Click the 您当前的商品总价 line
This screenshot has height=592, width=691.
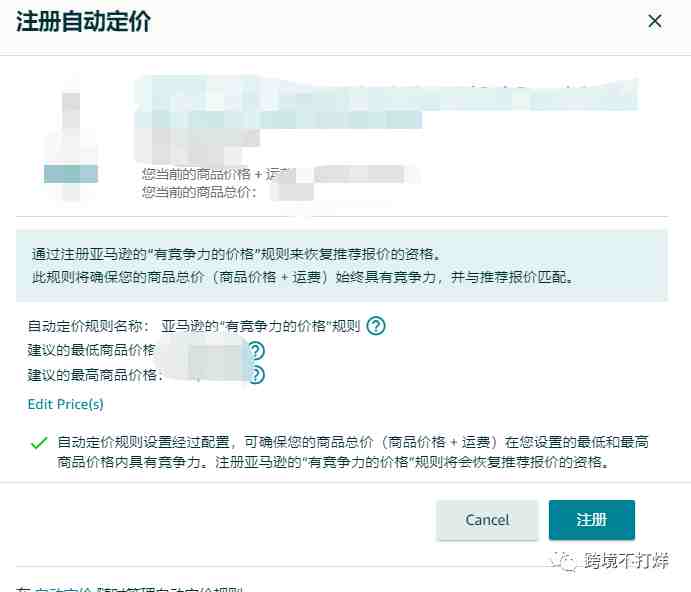[199, 192]
